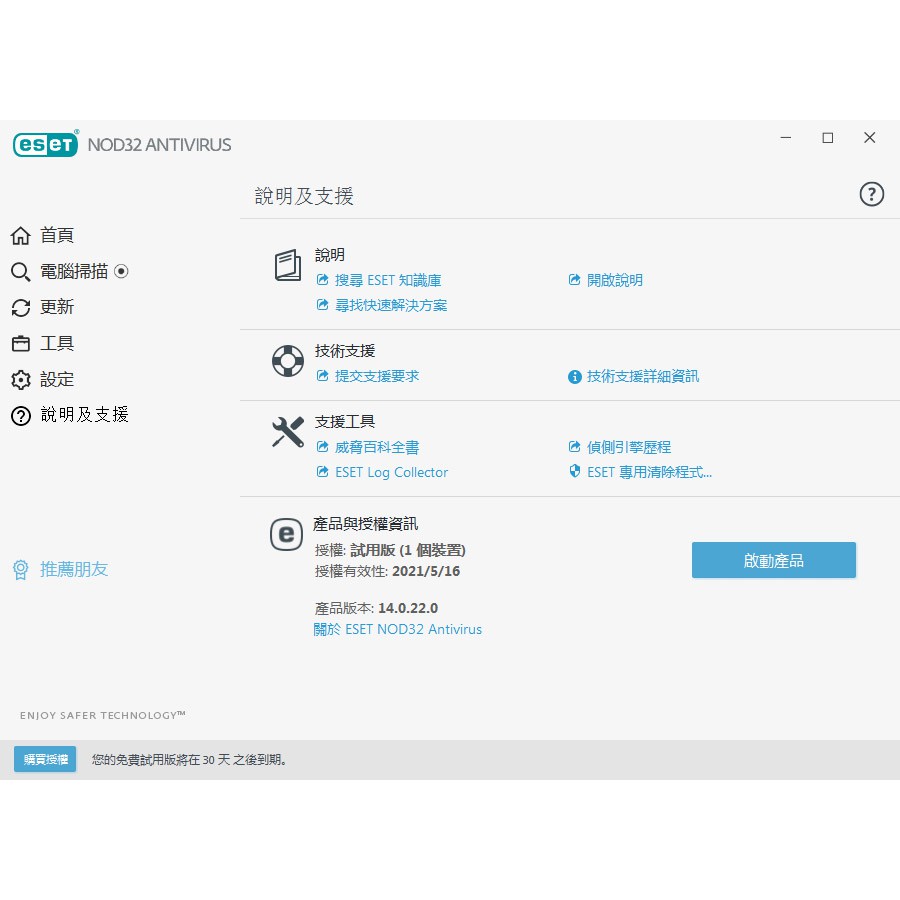The height and width of the screenshot is (900, 900).
Task: Click the wrench and screwdriver 支援工具 icon
Action: (x=288, y=432)
